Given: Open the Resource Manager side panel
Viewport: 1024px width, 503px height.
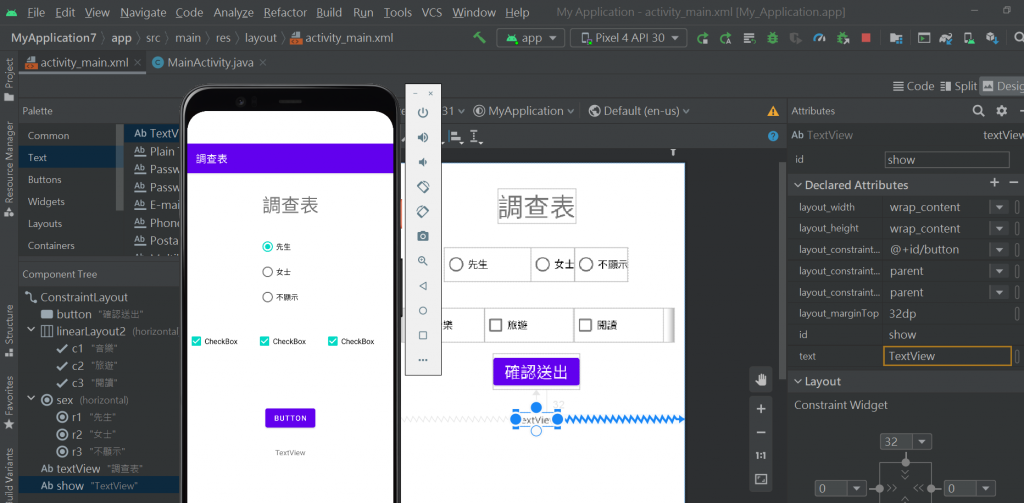Looking at the screenshot, I should (x=9, y=169).
